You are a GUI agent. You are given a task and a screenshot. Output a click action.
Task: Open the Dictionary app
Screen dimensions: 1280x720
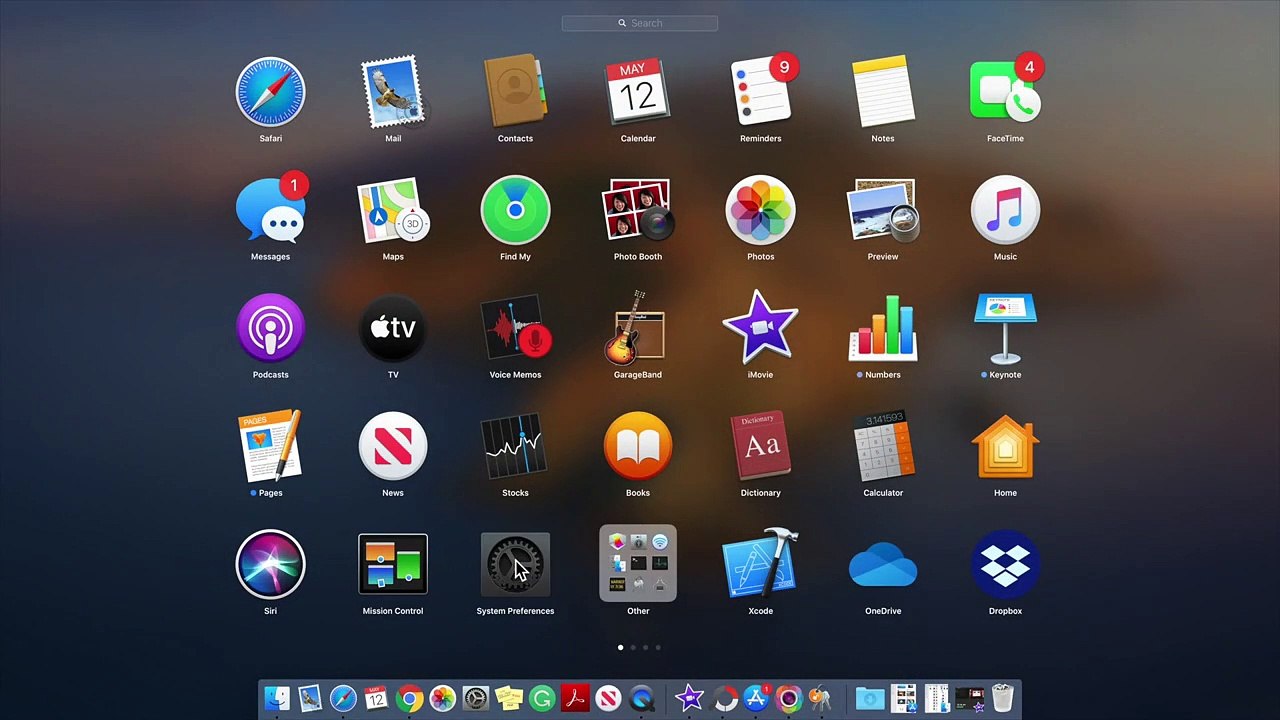click(x=760, y=446)
